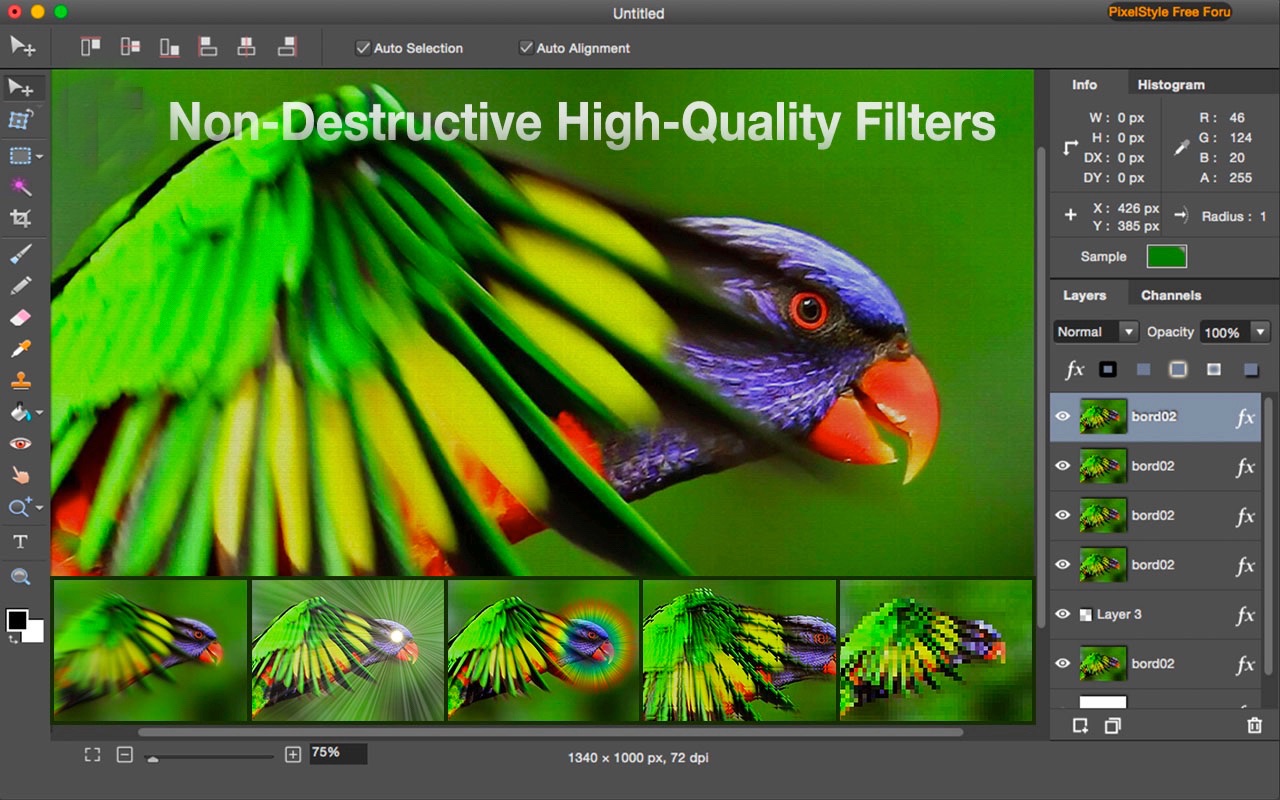This screenshot has width=1280, height=800.
Task: Open the Normal blend mode dropdown
Action: tap(1096, 332)
